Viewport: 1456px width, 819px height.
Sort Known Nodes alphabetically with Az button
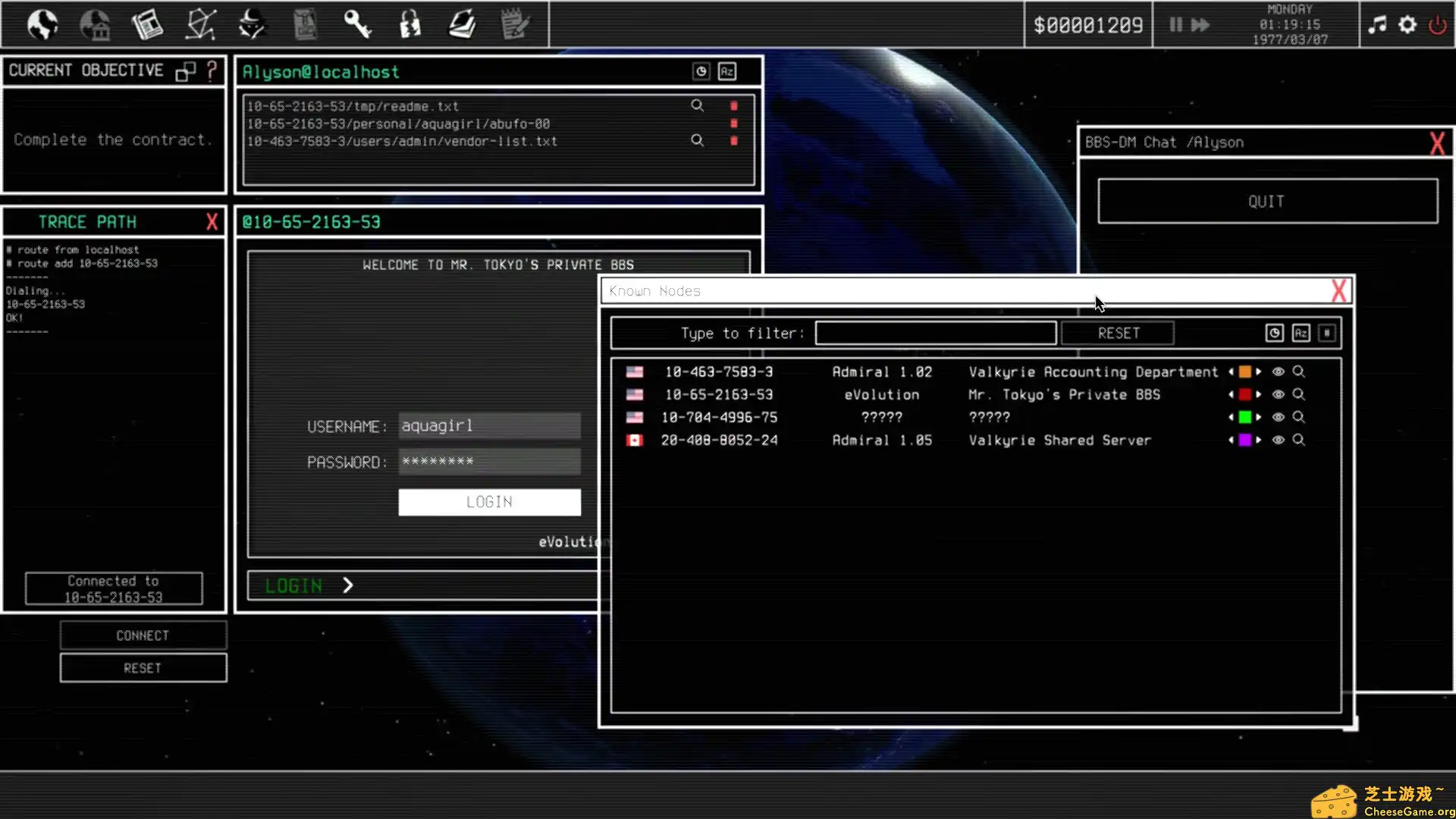click(x=1301, y=334)
